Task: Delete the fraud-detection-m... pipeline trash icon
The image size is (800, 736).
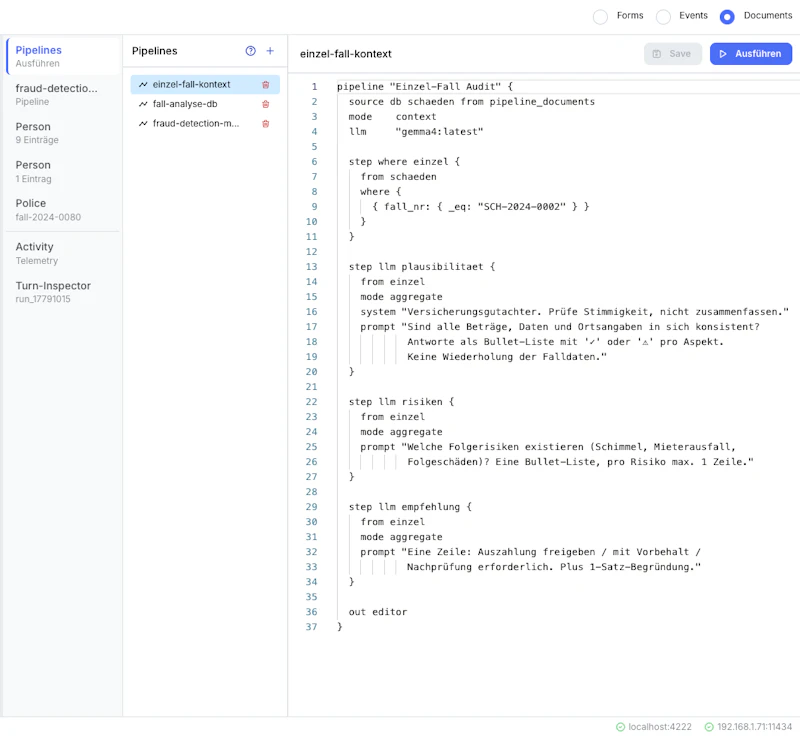Action: tap(265, 123)
